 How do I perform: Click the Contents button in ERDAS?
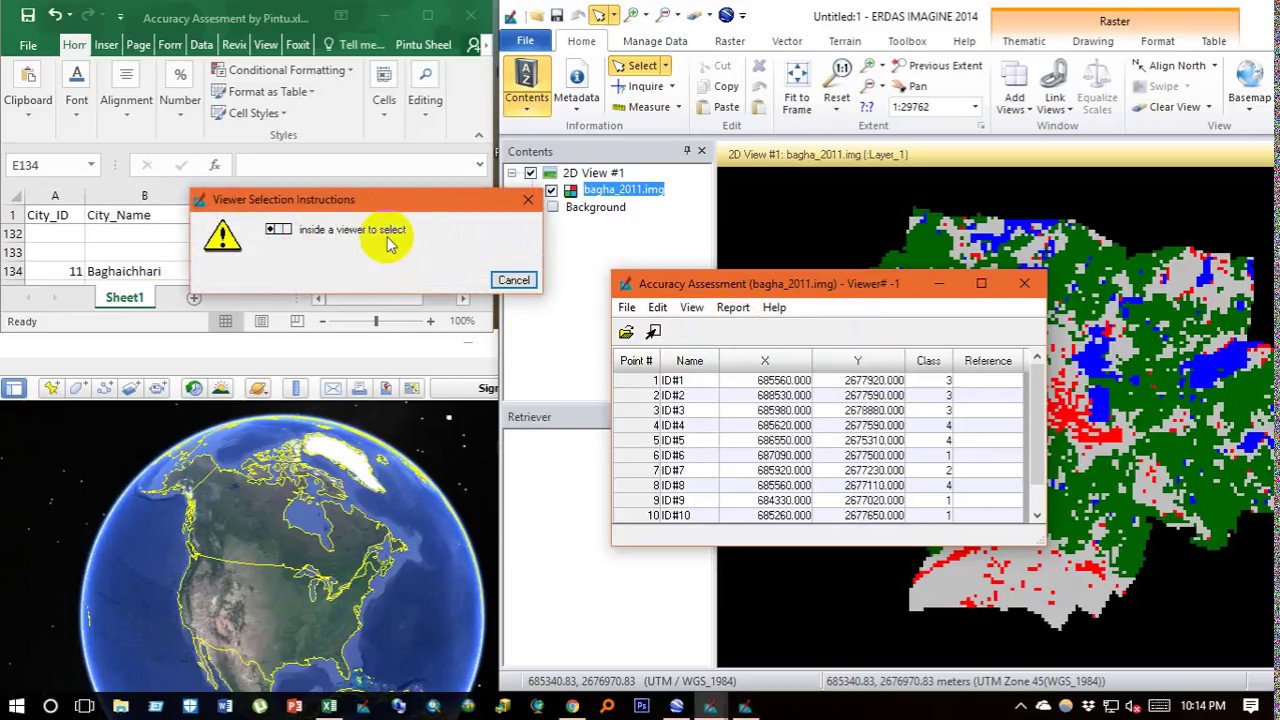527,85
